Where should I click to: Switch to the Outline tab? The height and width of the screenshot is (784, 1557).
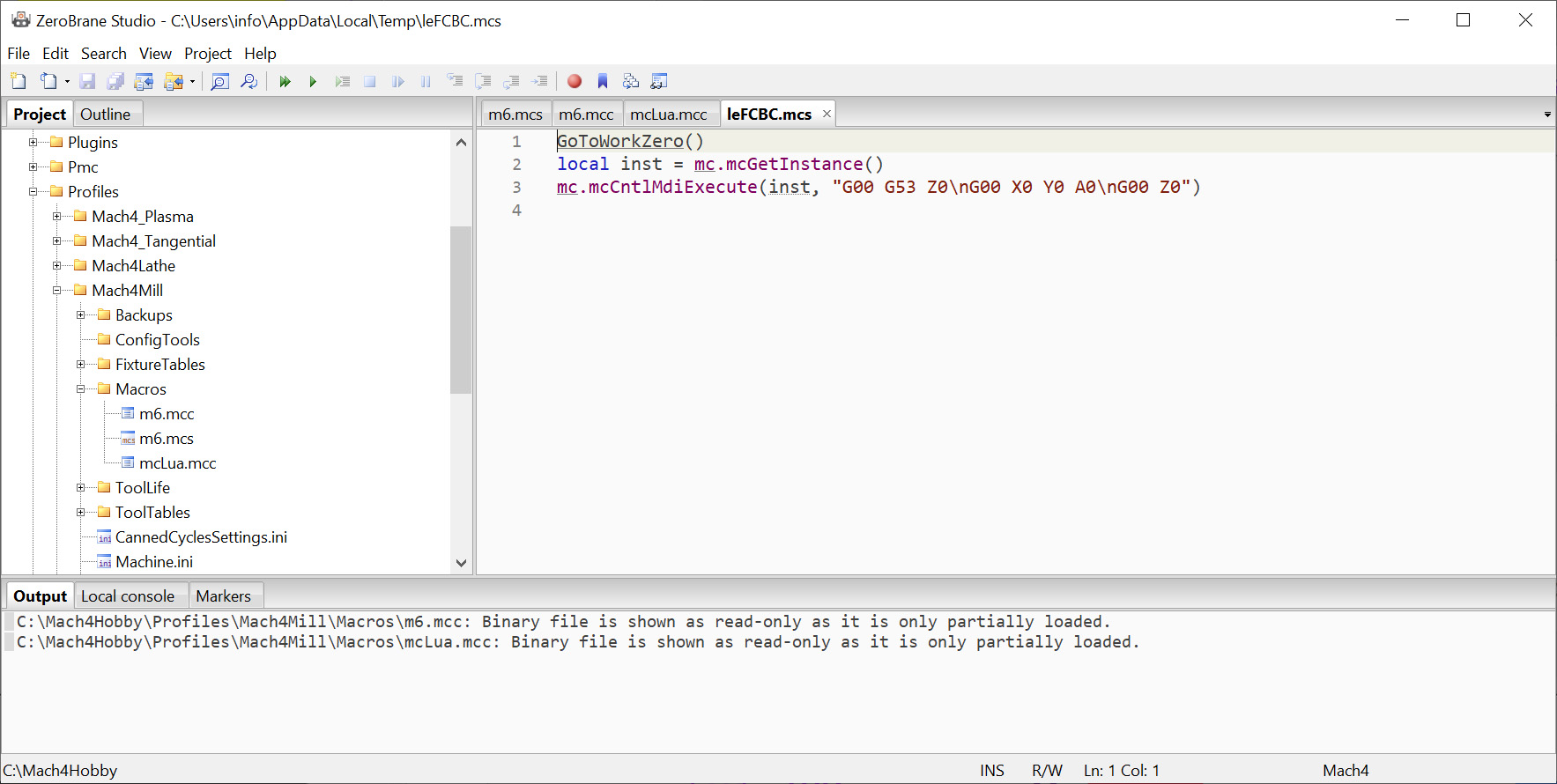105,115
